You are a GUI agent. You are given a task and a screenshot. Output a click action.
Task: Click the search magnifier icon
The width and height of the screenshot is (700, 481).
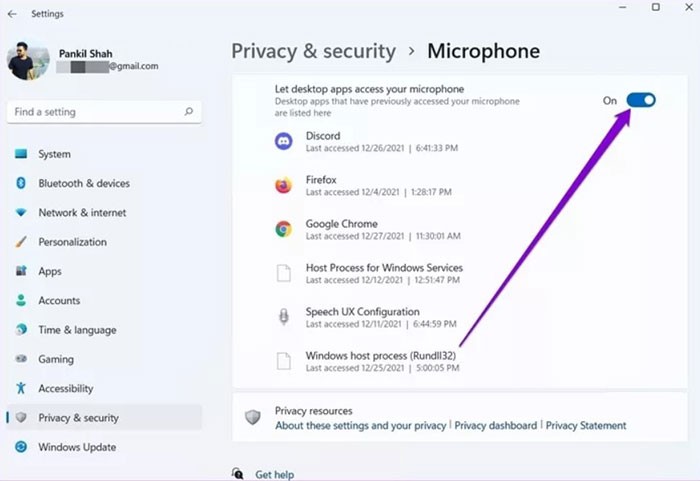point(188,112)
